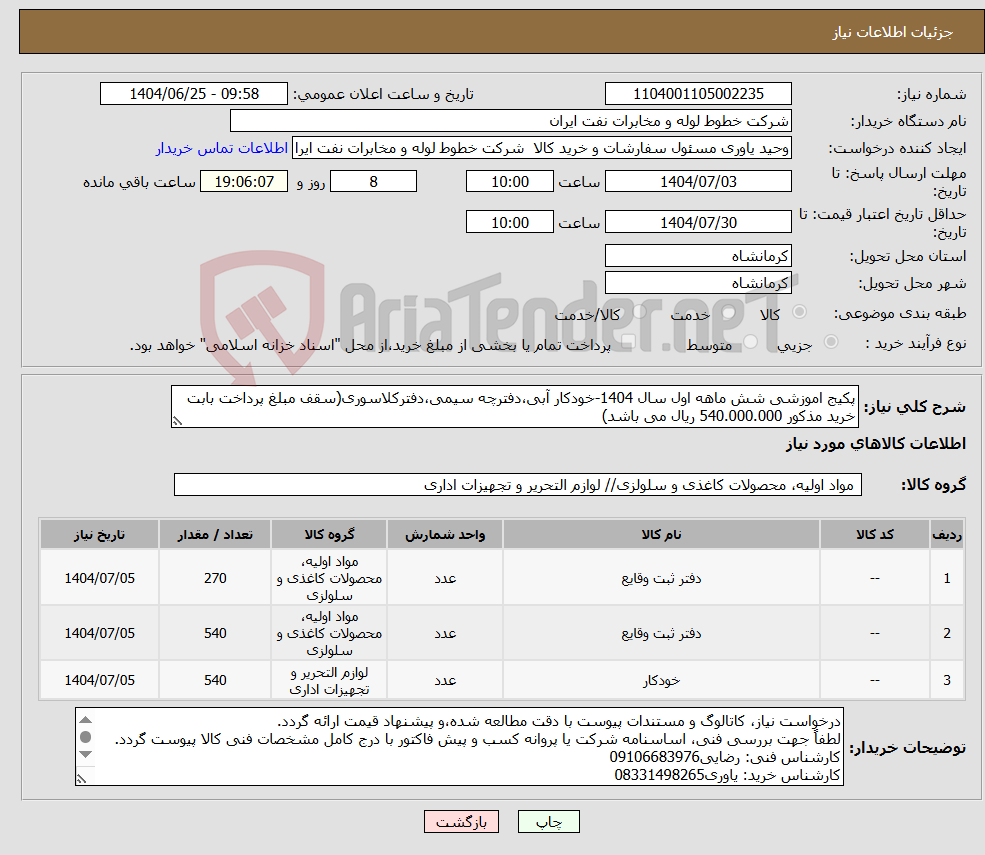The image size is (985, 855).
Task: Click the remaining time counter 19:06:07
Action: click(x=244, y=181)
